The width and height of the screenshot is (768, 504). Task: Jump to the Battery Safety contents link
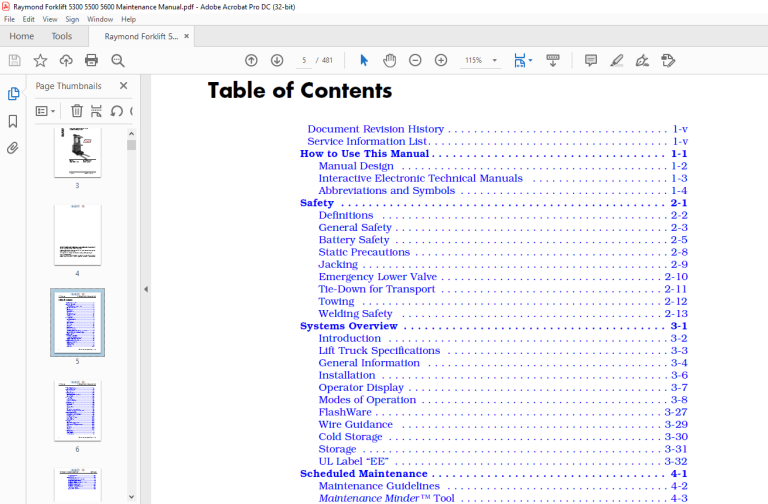(x=354, y=240)
